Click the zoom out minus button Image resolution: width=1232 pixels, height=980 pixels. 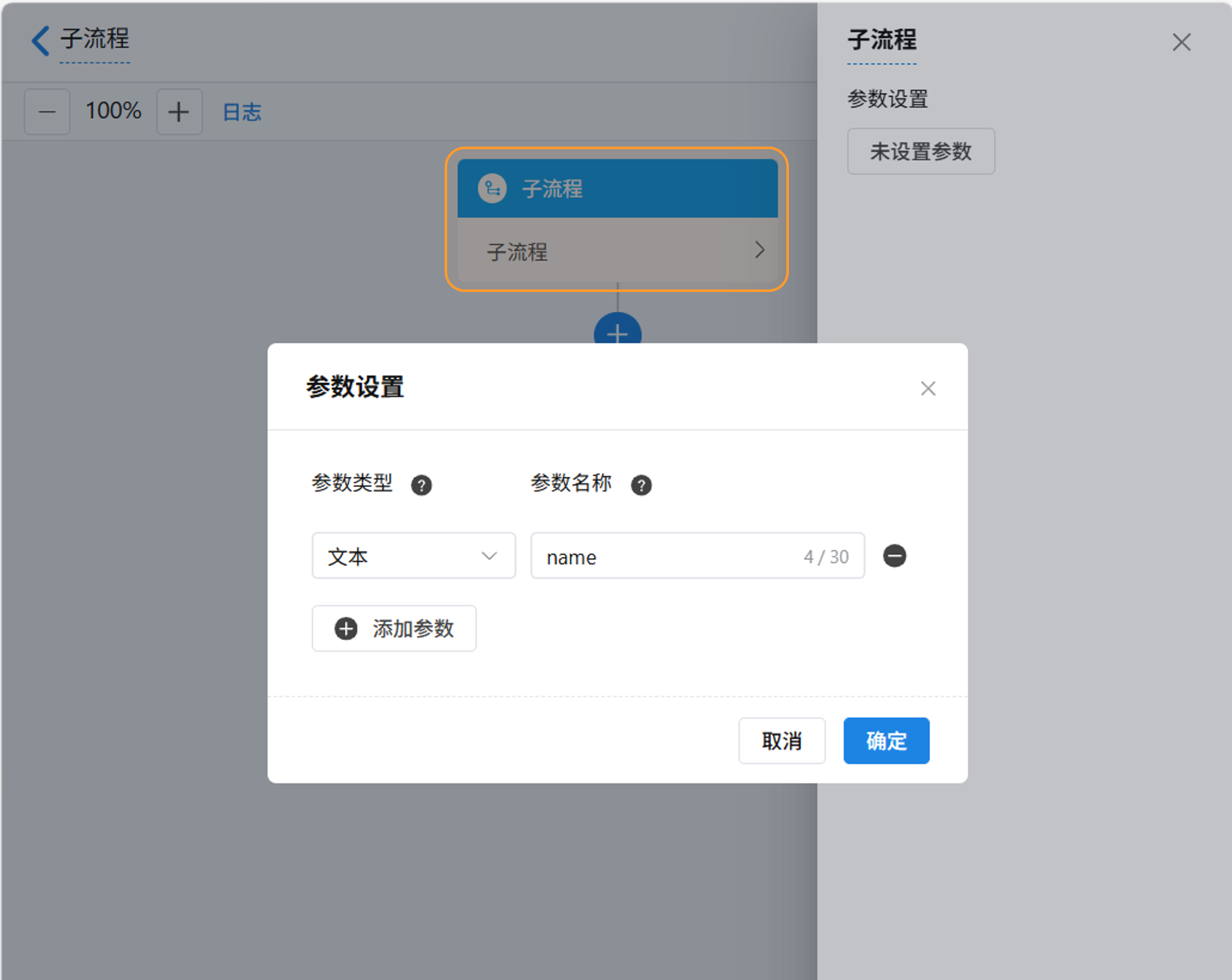pyautogui.click(x=47, y=112)
